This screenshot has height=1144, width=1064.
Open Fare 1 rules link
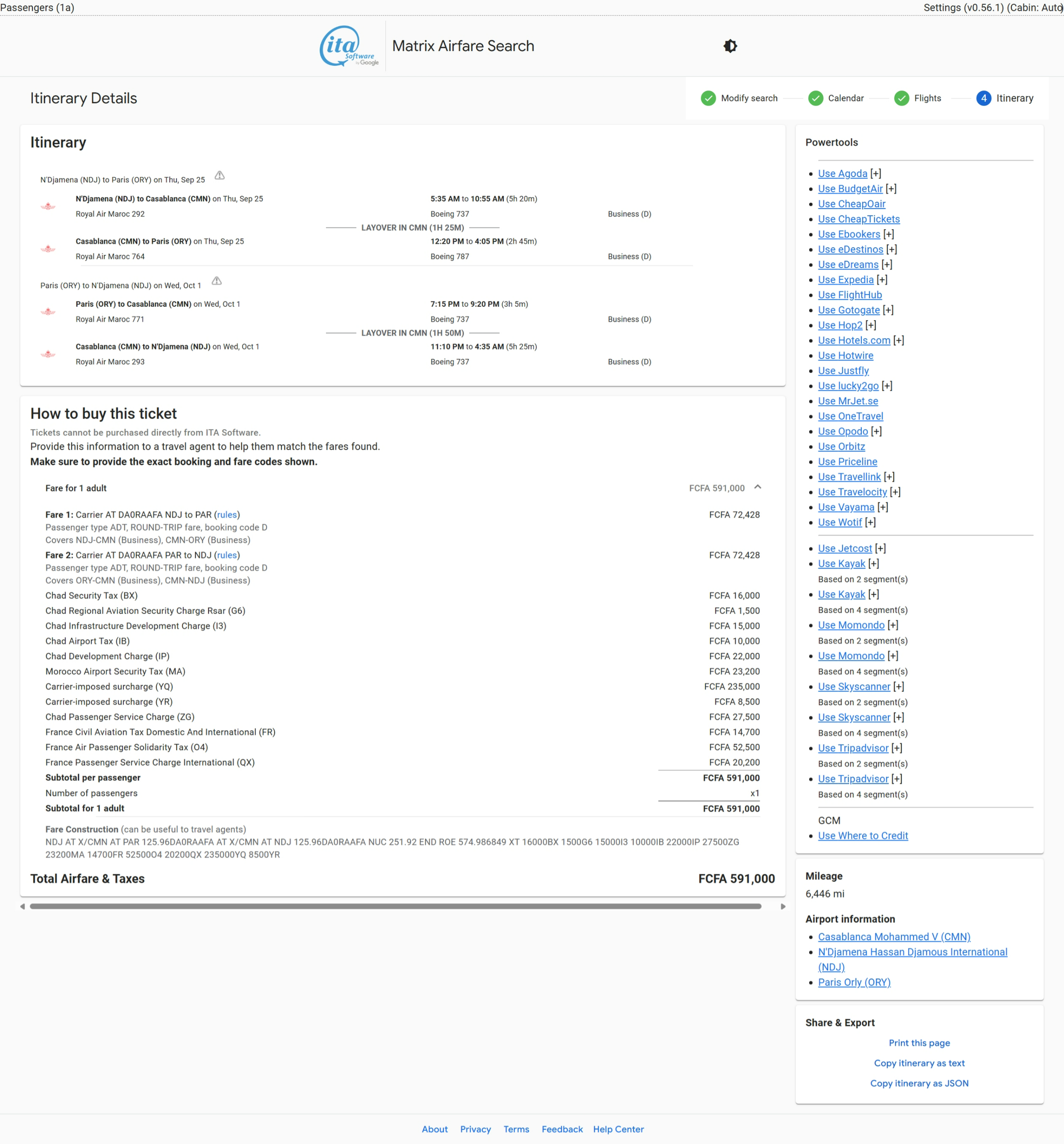click(x=227, y=514)
